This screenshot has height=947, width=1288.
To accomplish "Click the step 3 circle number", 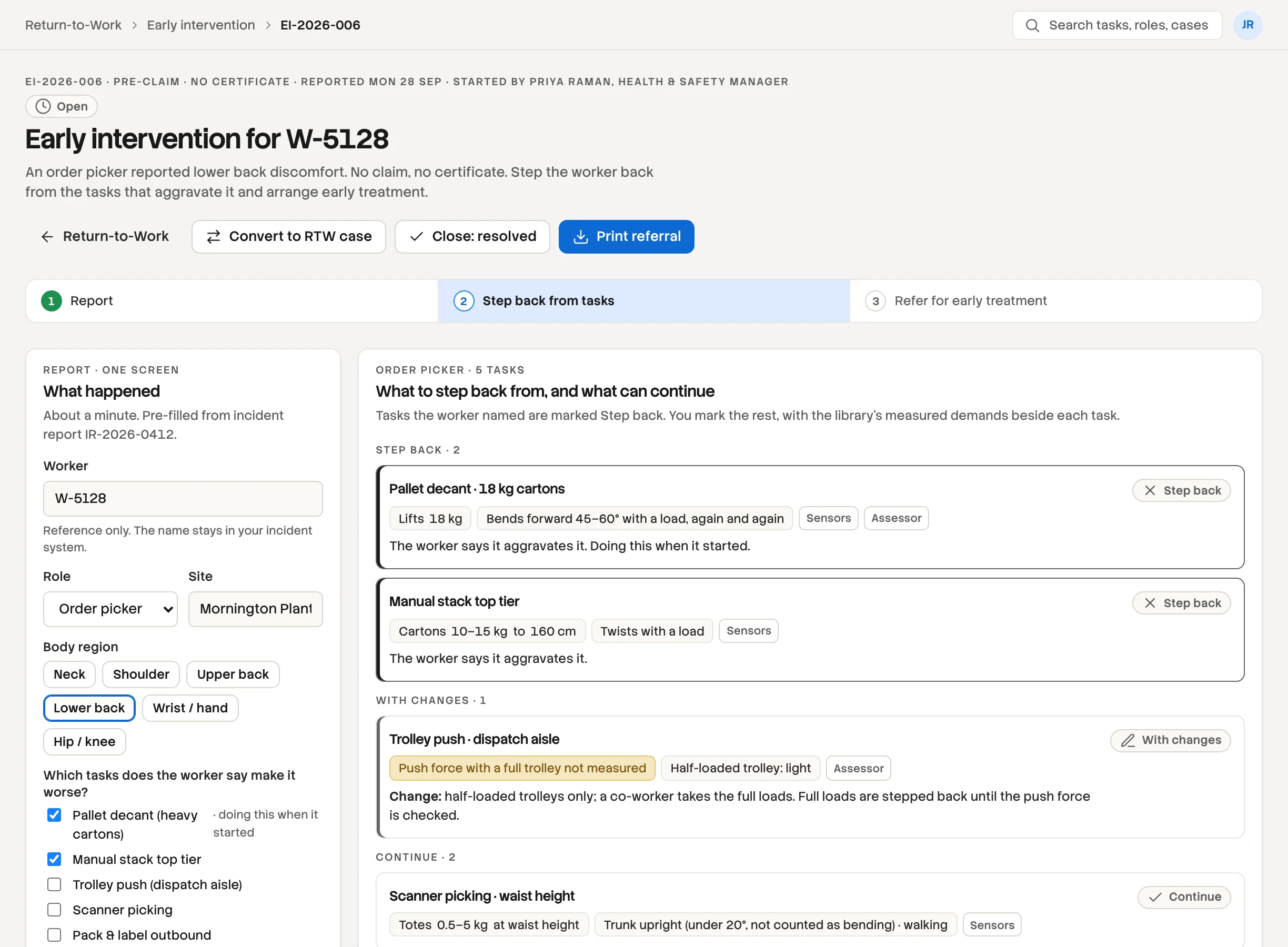I will [876, 301].
